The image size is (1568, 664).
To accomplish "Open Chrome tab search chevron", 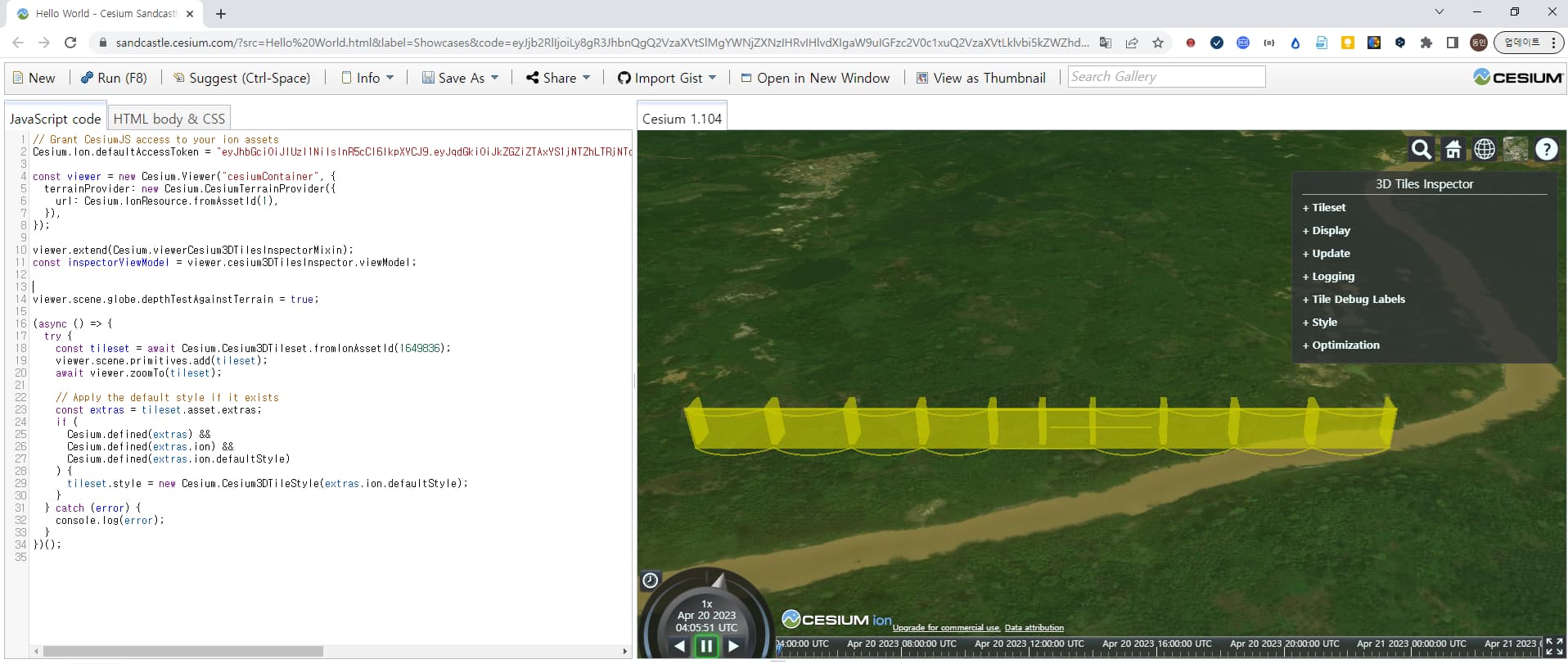I will click(1440, 12).
